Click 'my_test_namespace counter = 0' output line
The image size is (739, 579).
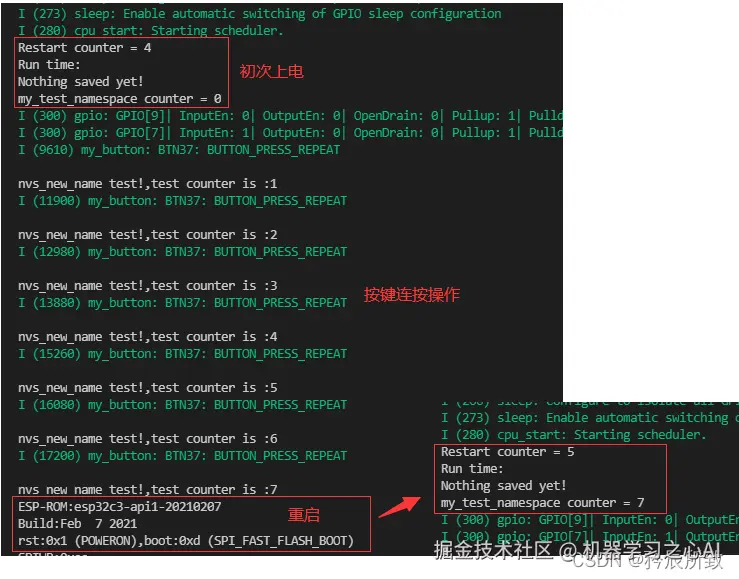119,98
